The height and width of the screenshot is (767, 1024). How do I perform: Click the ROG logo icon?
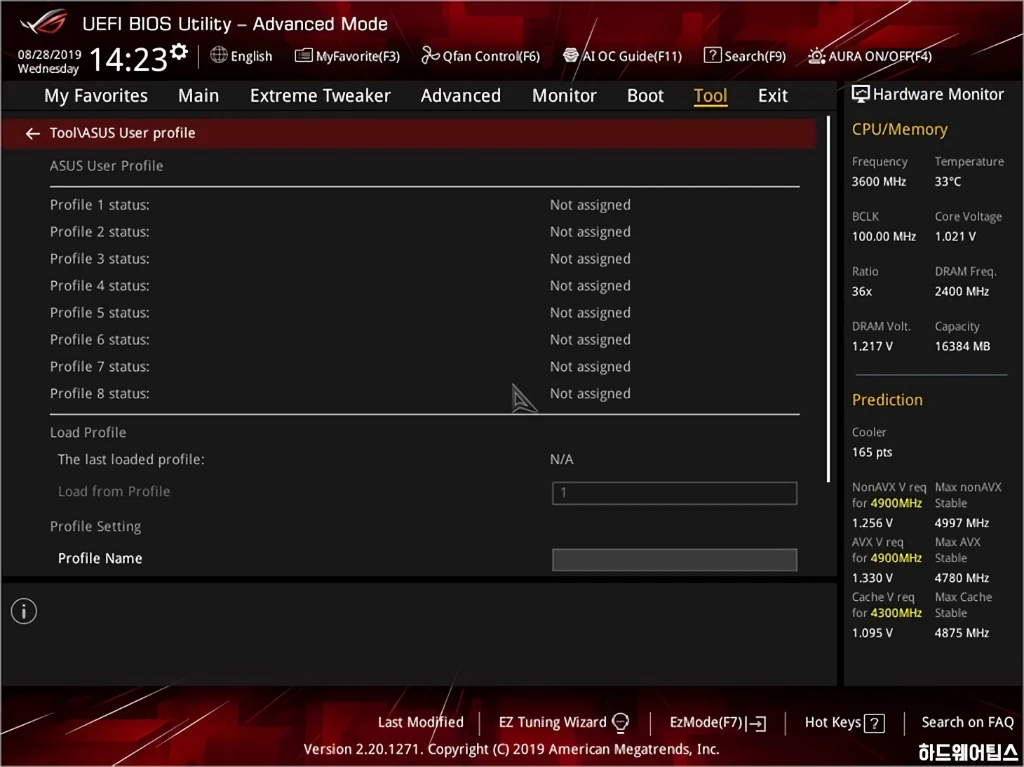point(43,23)
